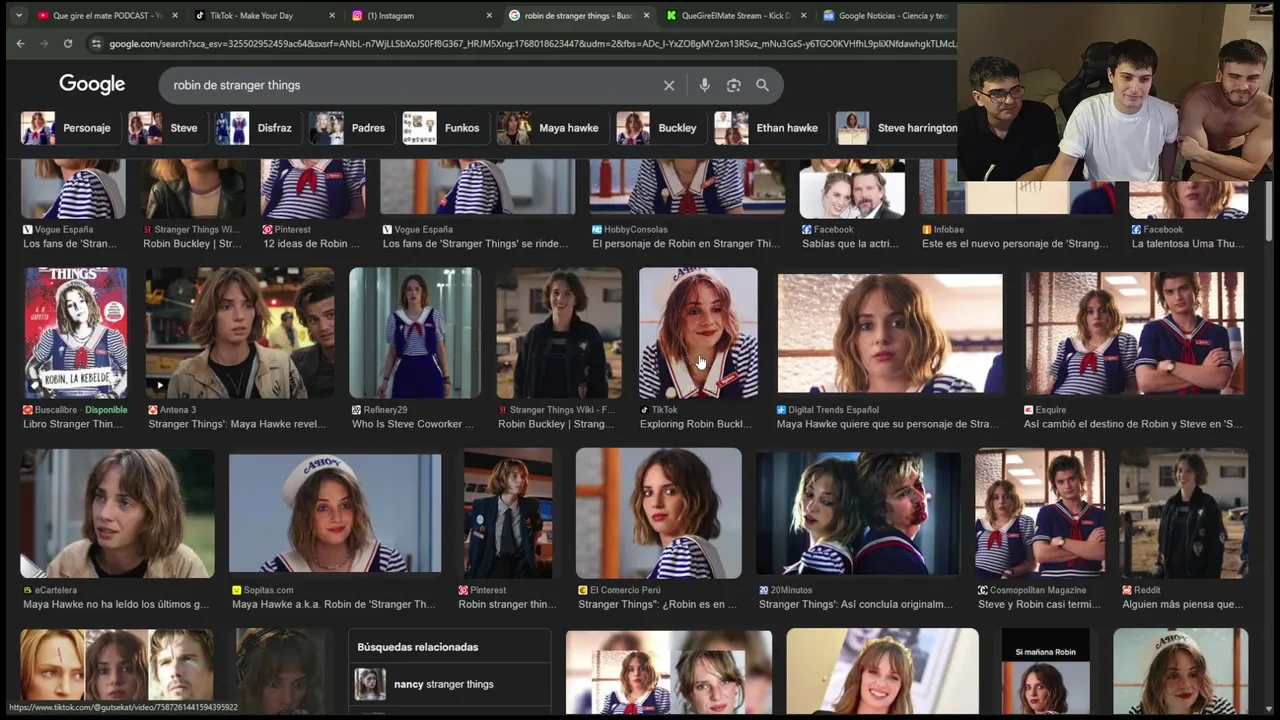
Task: Open the Sopitas.com sailor hat image
Action: [x=335, y=513]
